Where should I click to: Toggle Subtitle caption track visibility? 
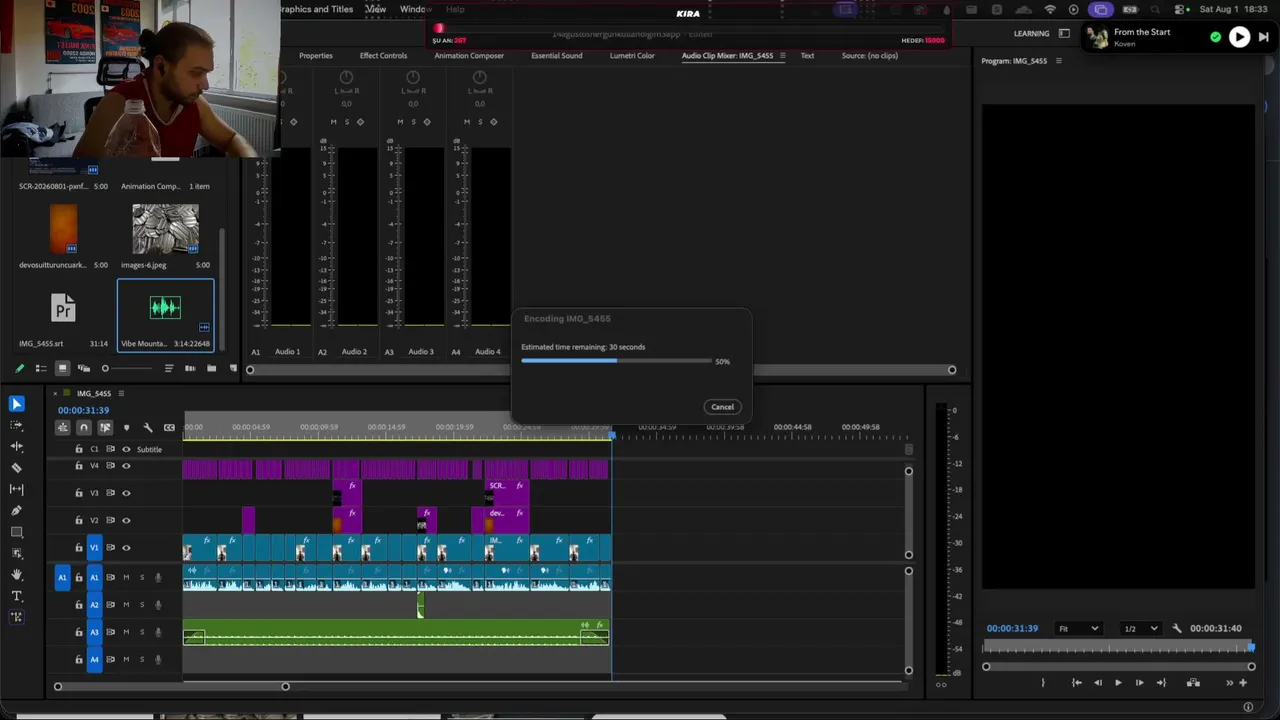point(126,450)
